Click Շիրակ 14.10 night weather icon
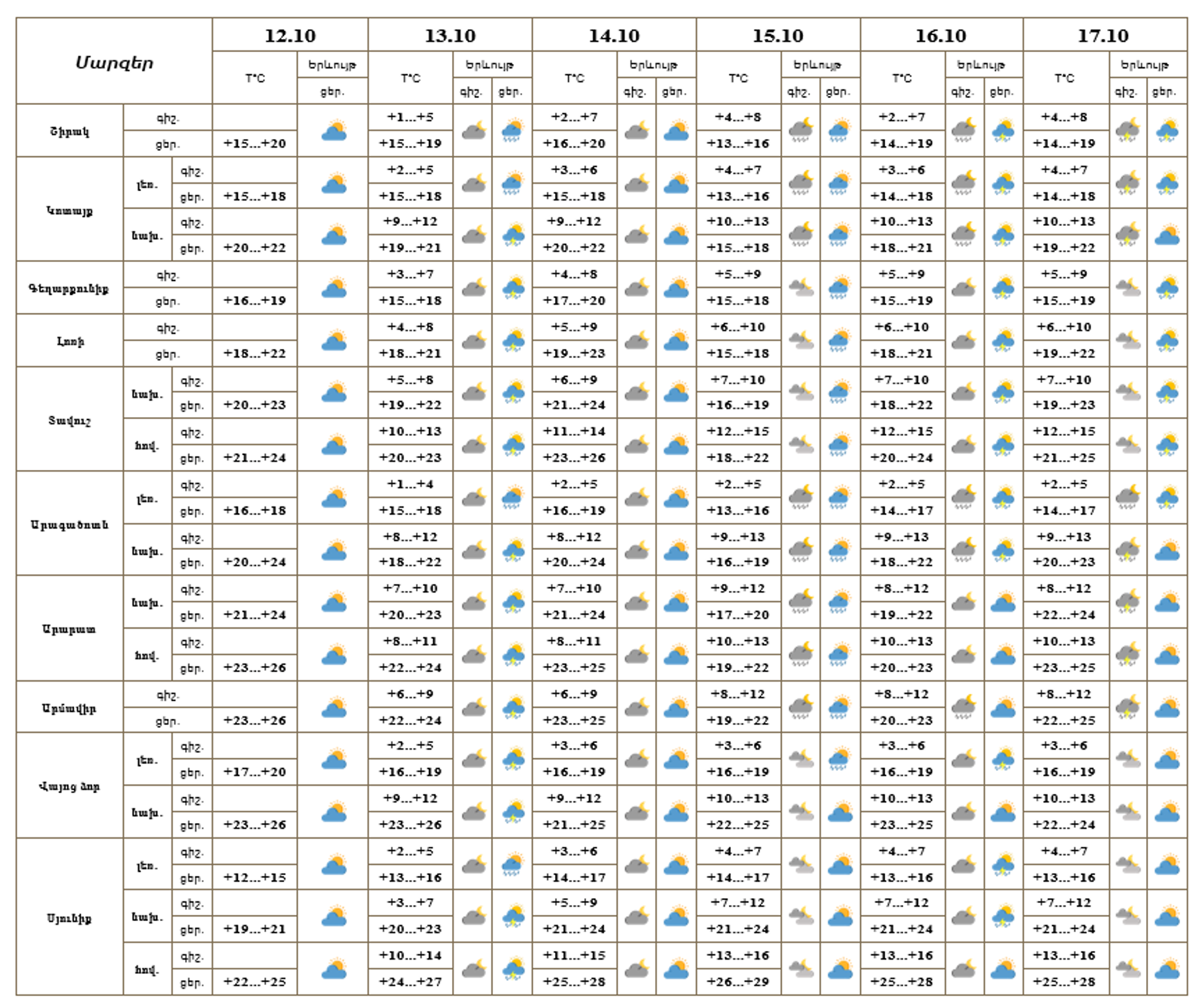Screen dimensions: 1192x1008 tap(636, 131)
